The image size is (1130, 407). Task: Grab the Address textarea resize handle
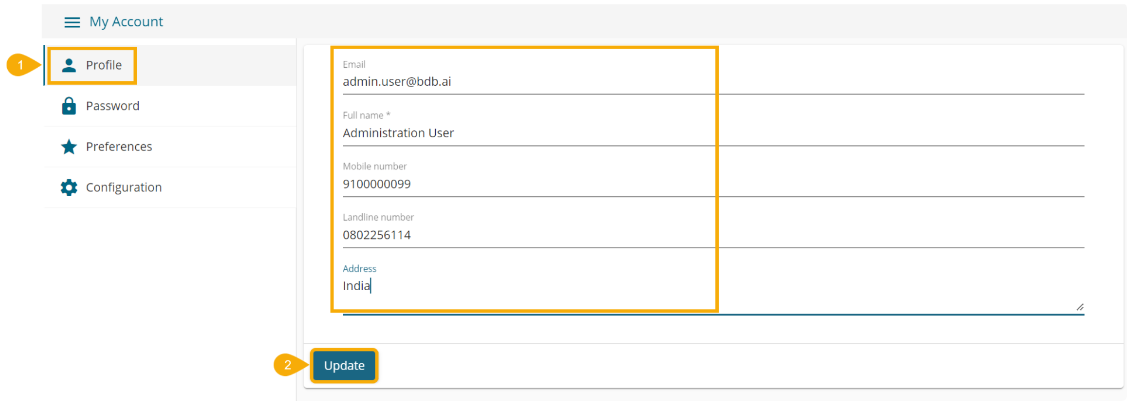[1079, 307]
